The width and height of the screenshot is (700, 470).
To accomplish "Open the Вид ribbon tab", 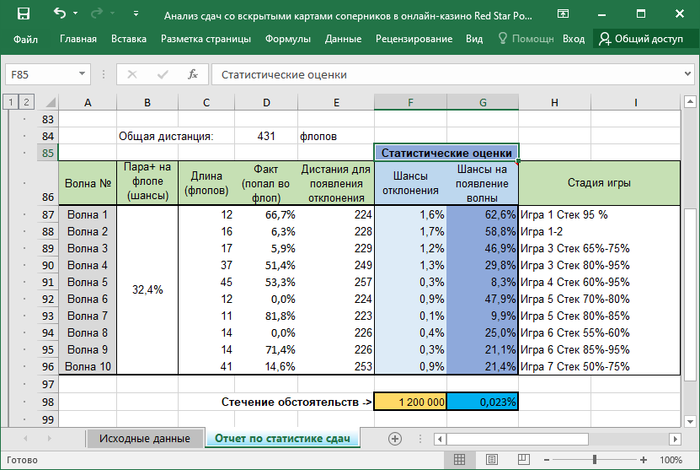I will click(x=474, y=39).
